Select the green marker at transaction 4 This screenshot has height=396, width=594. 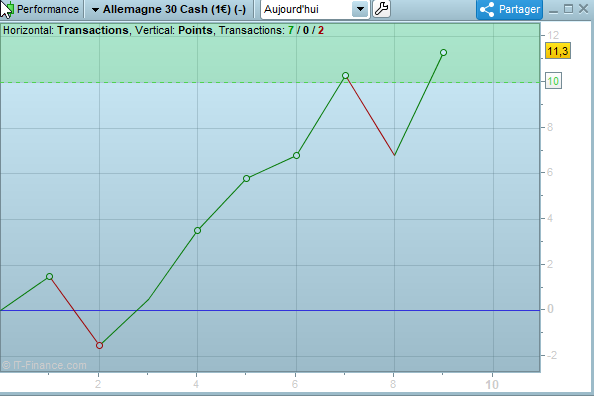click(197, 230)
